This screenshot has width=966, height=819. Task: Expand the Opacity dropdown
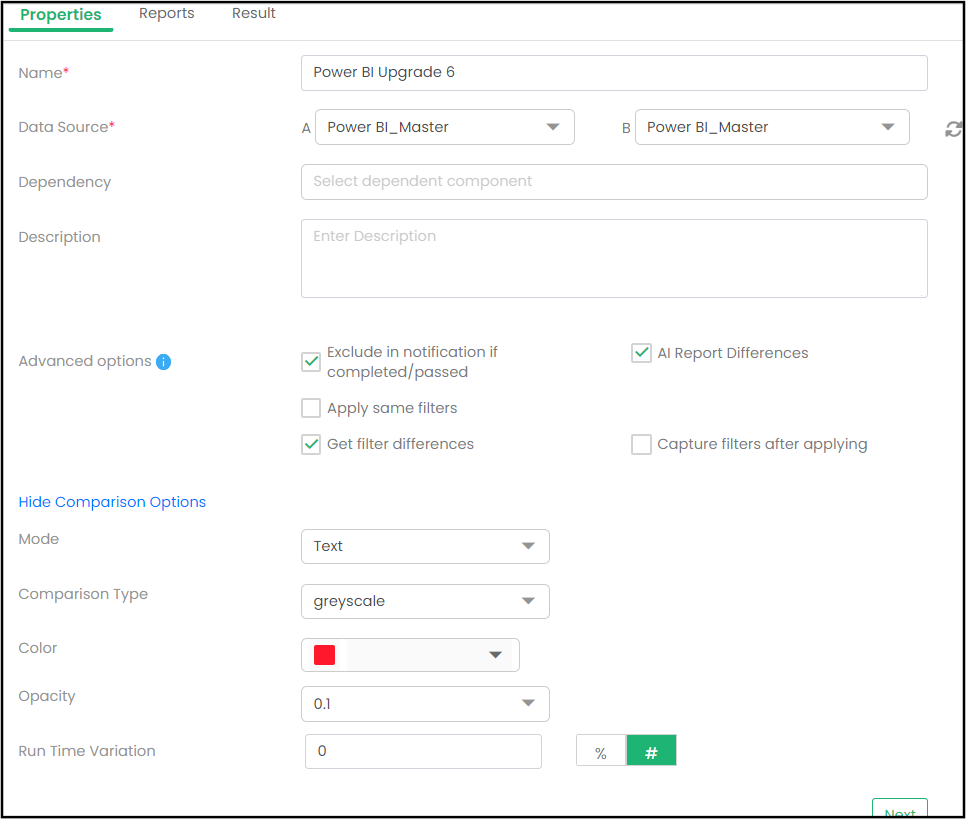point(425,704)
